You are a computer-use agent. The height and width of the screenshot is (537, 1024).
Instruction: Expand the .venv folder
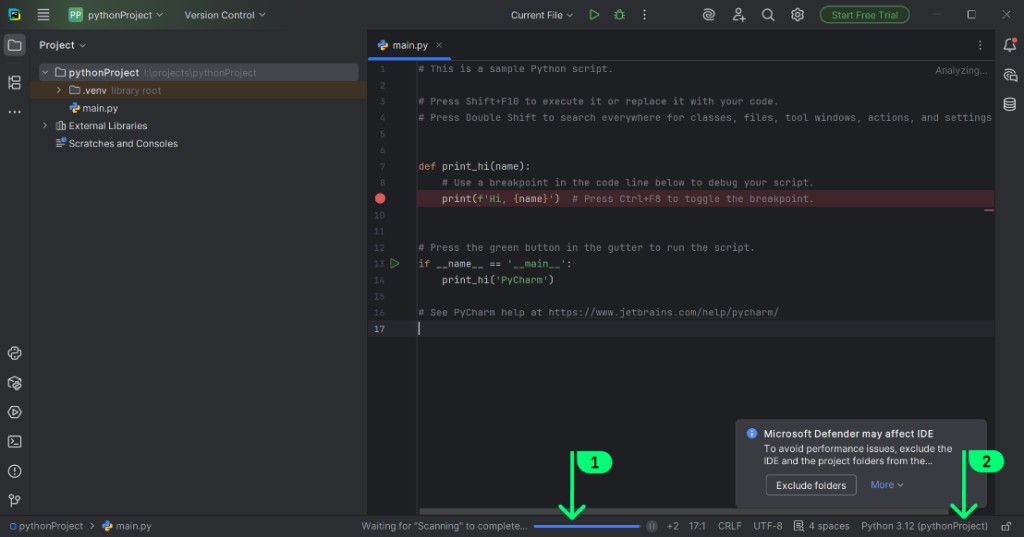point(59,90)
